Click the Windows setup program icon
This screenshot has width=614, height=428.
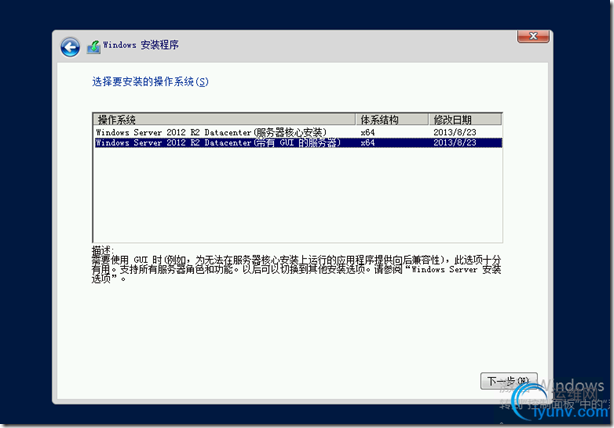point(94,47)
